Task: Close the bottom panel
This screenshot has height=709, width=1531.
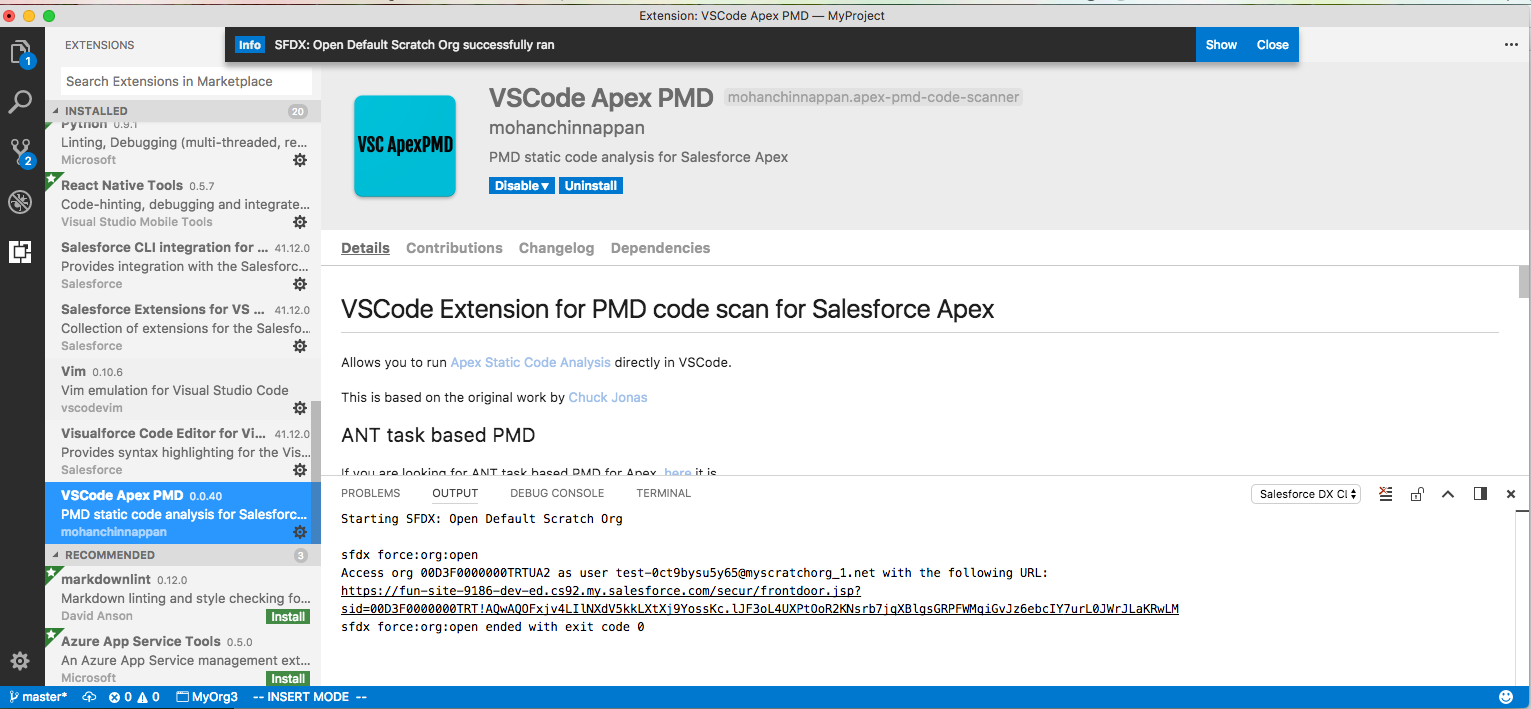Action: point(1511,494)
